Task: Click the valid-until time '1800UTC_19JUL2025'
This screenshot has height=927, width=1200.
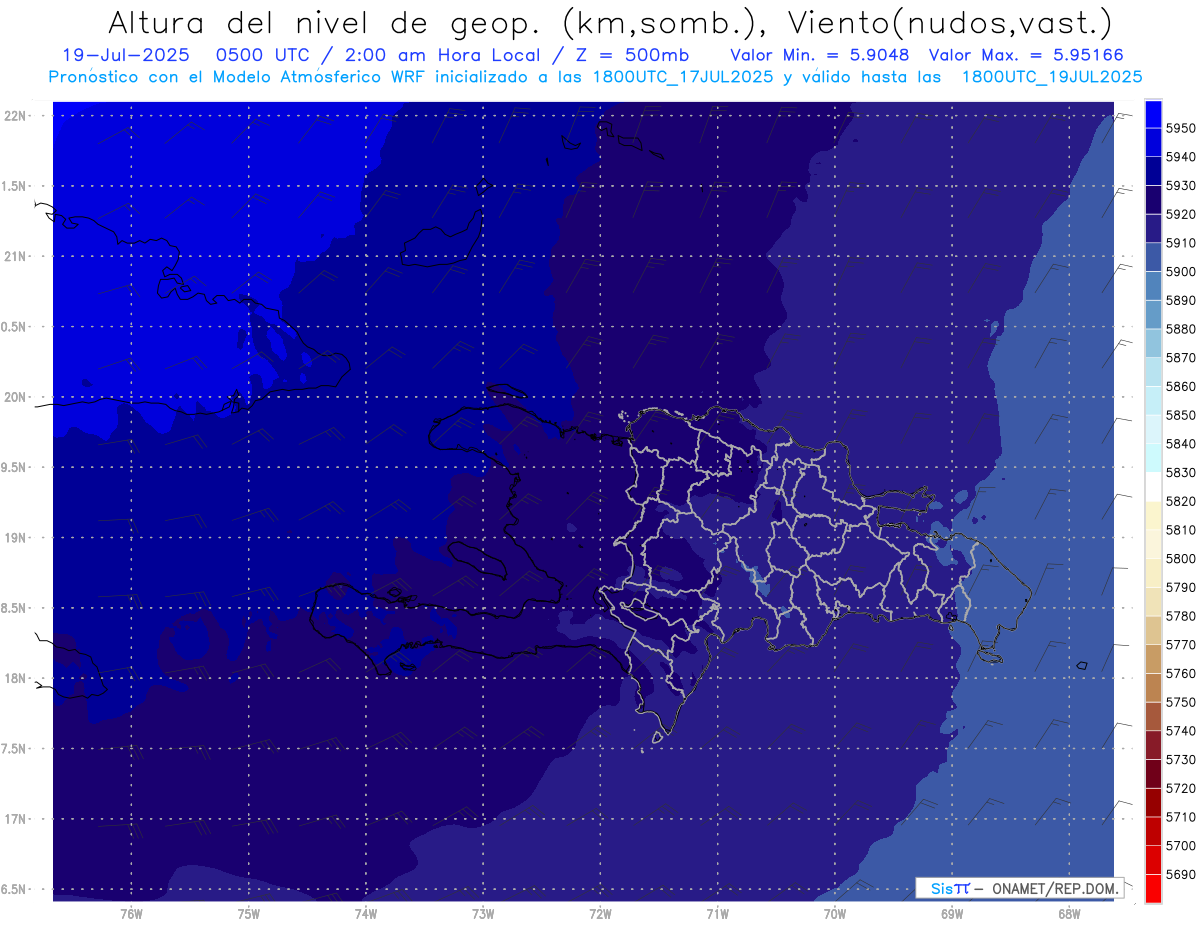Action: pyautogui.click(x=1052, y=77)
